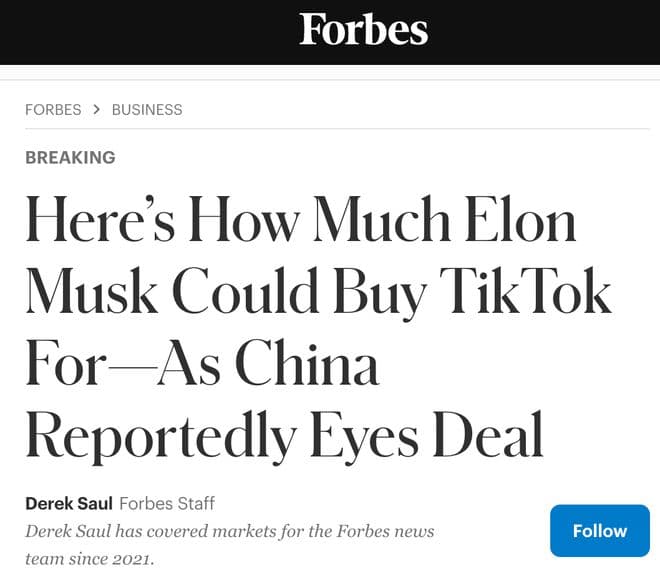Open author Derek Saul's profile name
660x572 pixels.
click(68, 503)
